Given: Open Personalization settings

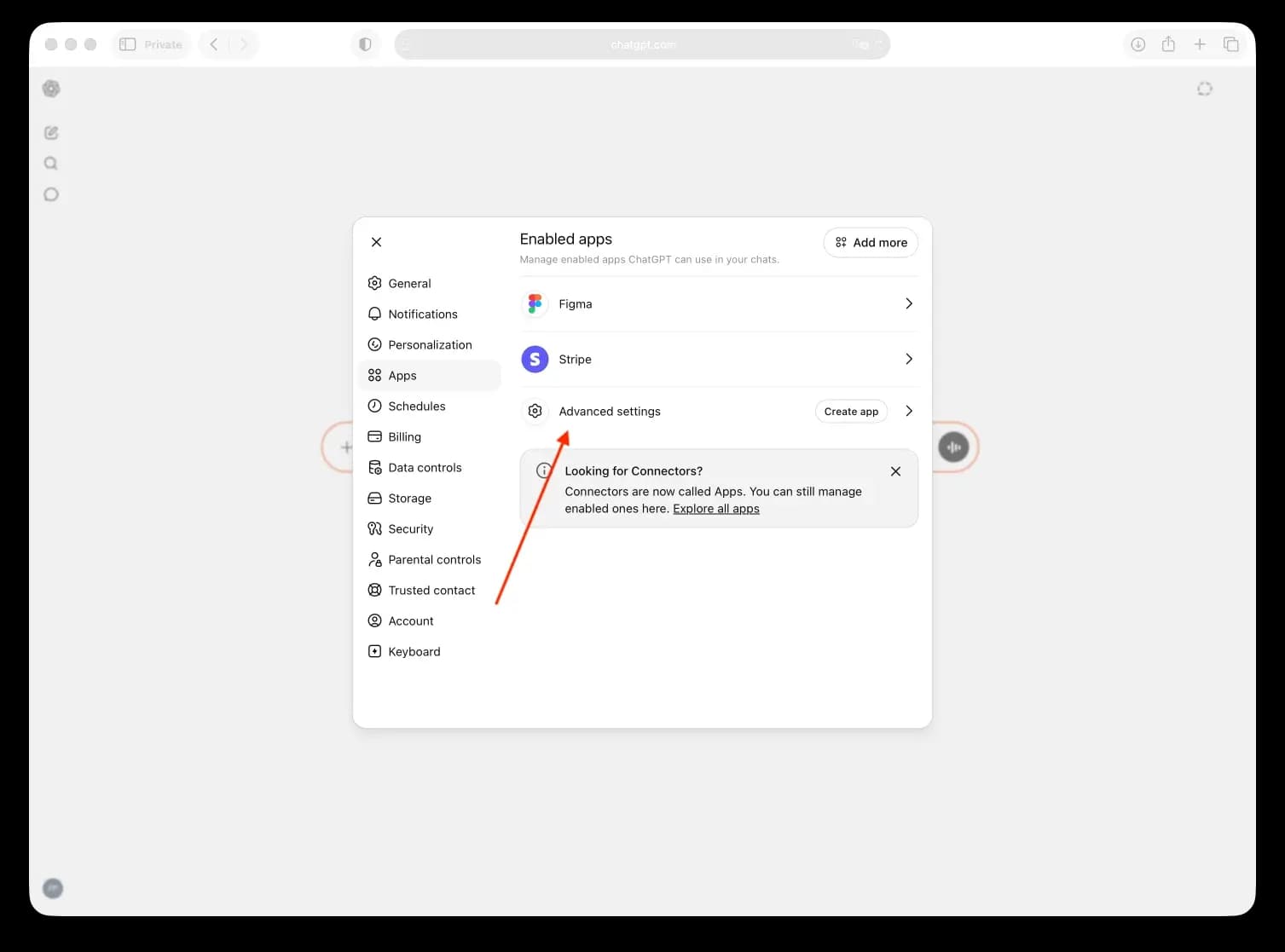Looking at the screenshot, I should (x=429, y=344).
